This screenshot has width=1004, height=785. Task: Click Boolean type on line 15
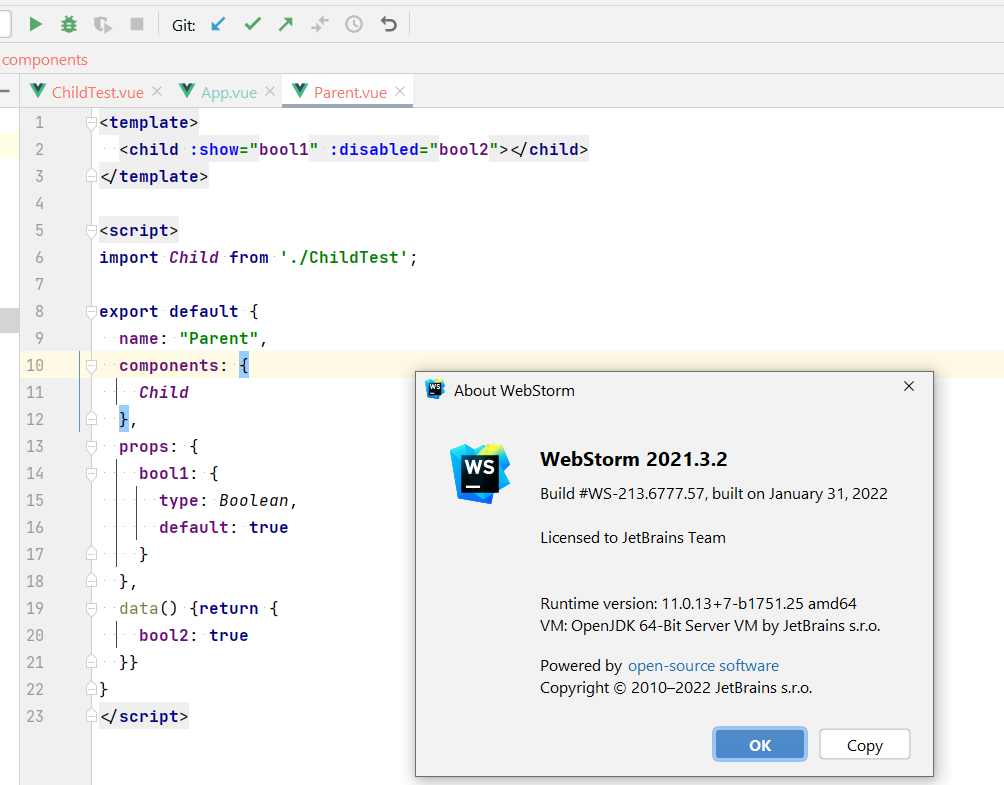click(x=254, y=501)
